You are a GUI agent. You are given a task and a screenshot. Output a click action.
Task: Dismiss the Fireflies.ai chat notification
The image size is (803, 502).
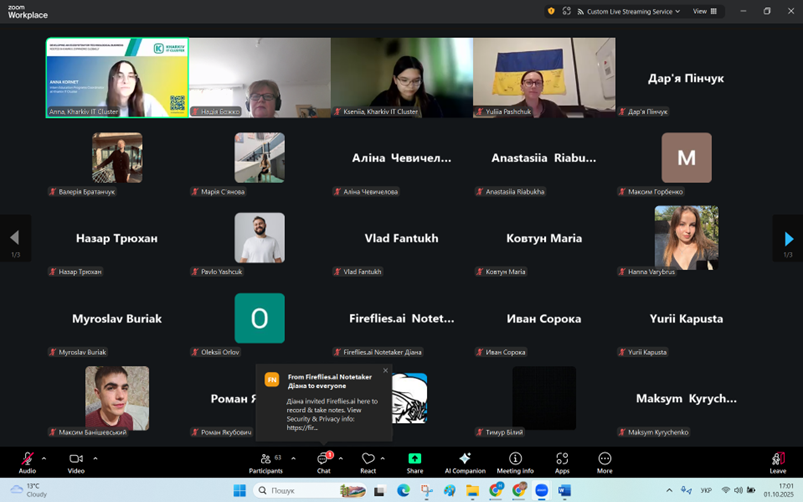pyautogui.click(x=385, y=370)
